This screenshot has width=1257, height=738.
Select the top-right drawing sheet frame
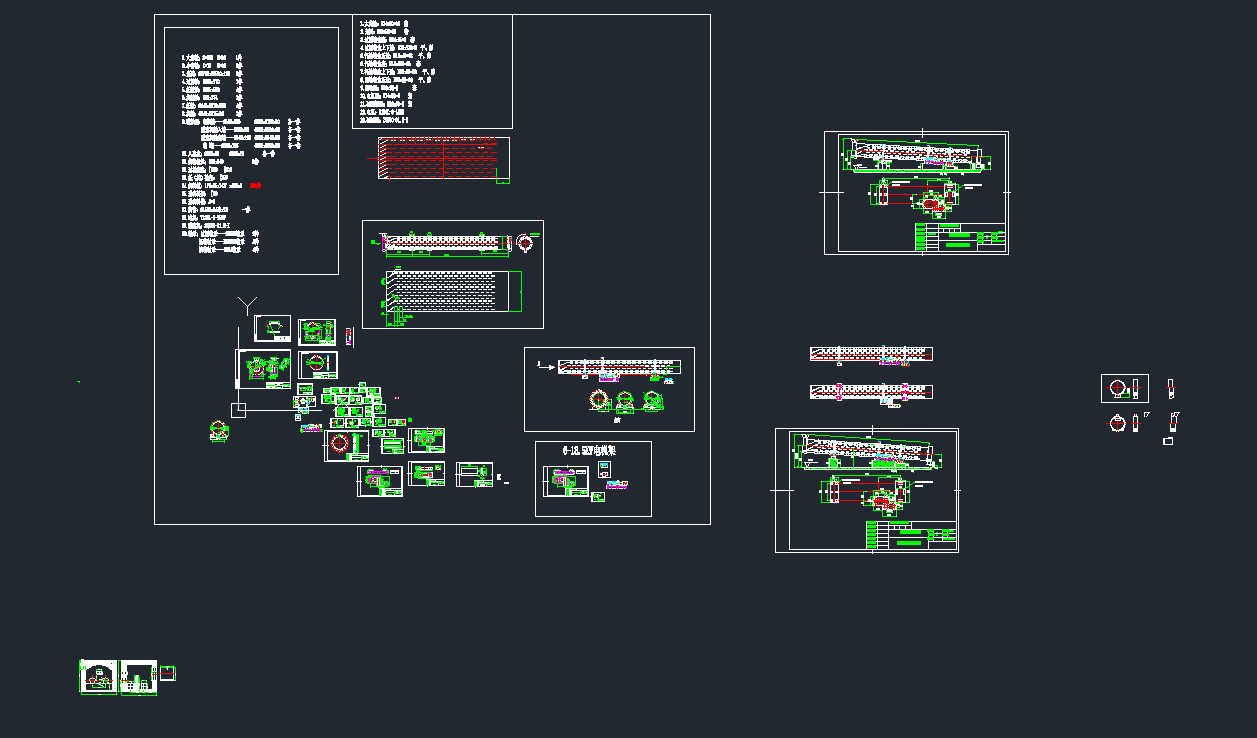[916, 192]
